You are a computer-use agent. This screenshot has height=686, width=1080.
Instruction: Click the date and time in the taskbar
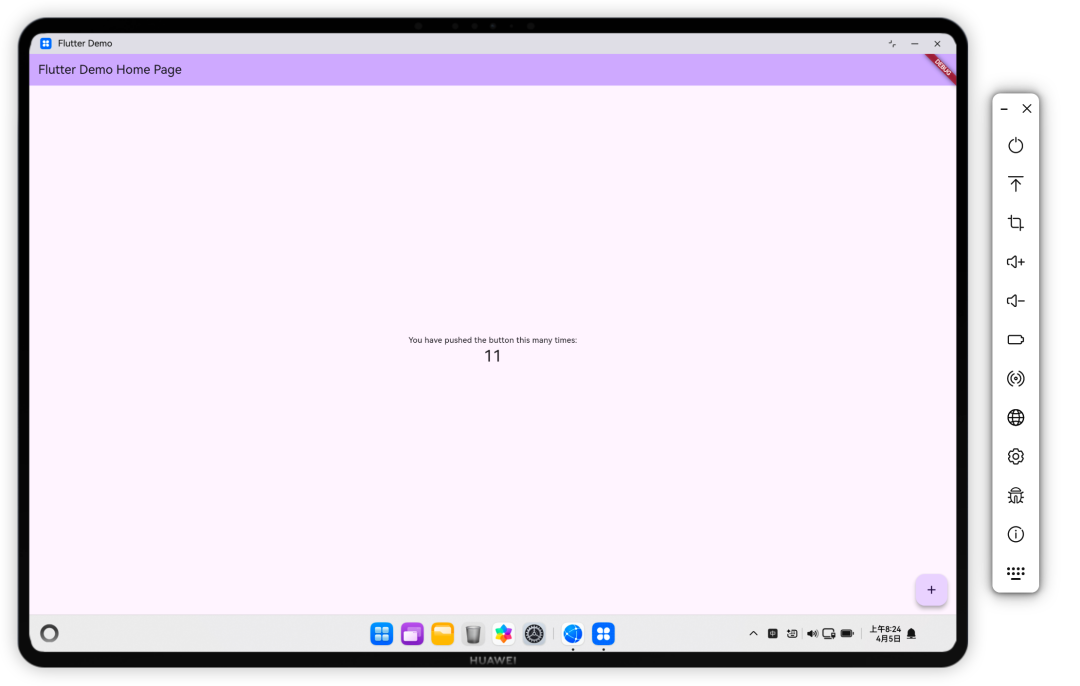885,633
